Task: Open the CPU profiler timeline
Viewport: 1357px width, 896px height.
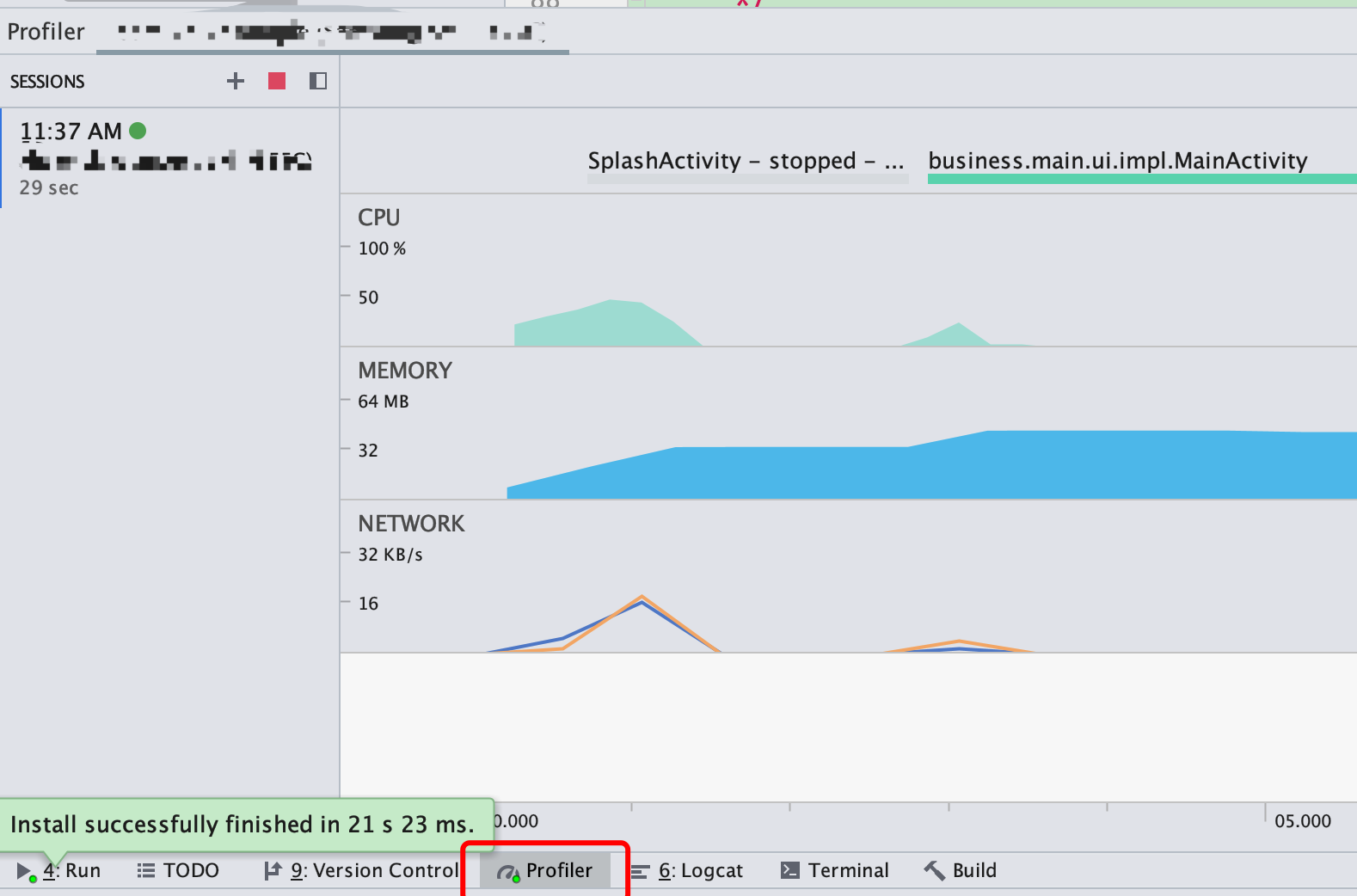Action: (848, 270)
